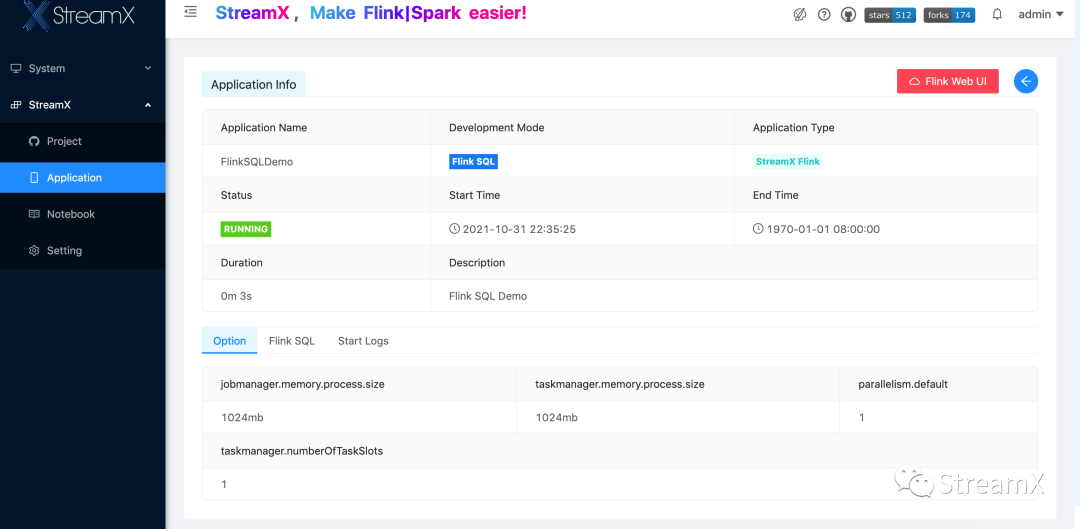The height and width of the screenshot is (529, 1080).
Task: Click the jobmanager.memory.process.size header
Action: tap(302, 384)
